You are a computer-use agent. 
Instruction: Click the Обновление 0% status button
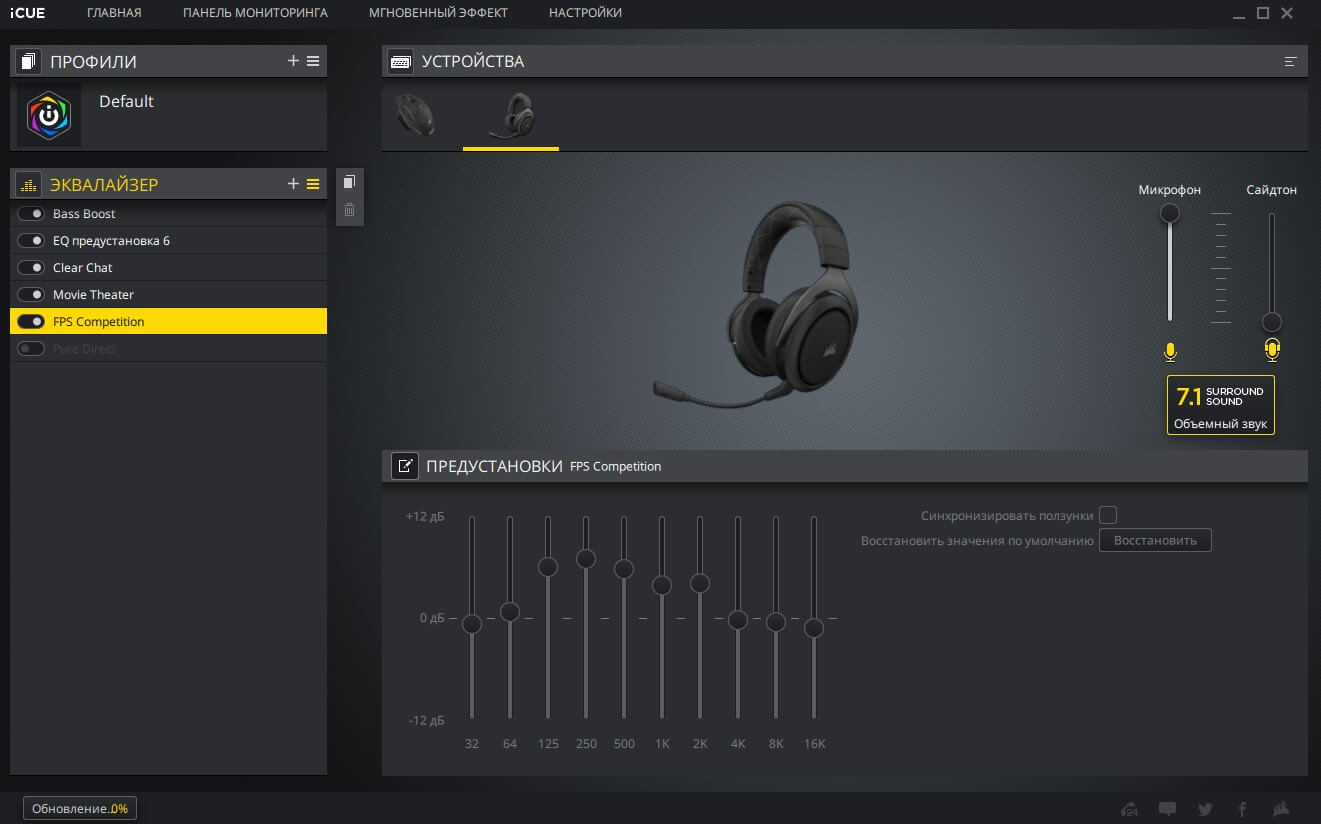(80, 808)
